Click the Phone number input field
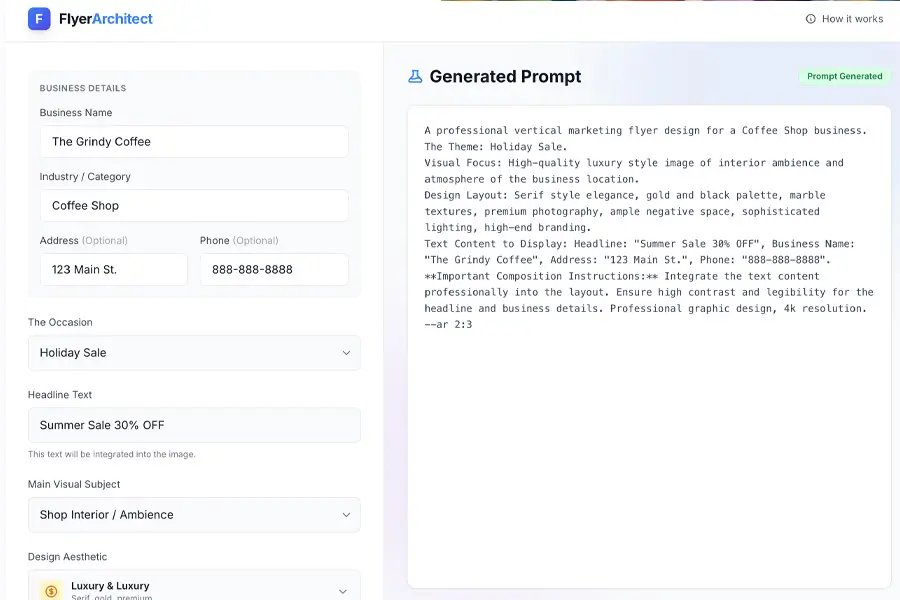The width and height of the screenshot is (900, 600). click(x=274, y=270)
